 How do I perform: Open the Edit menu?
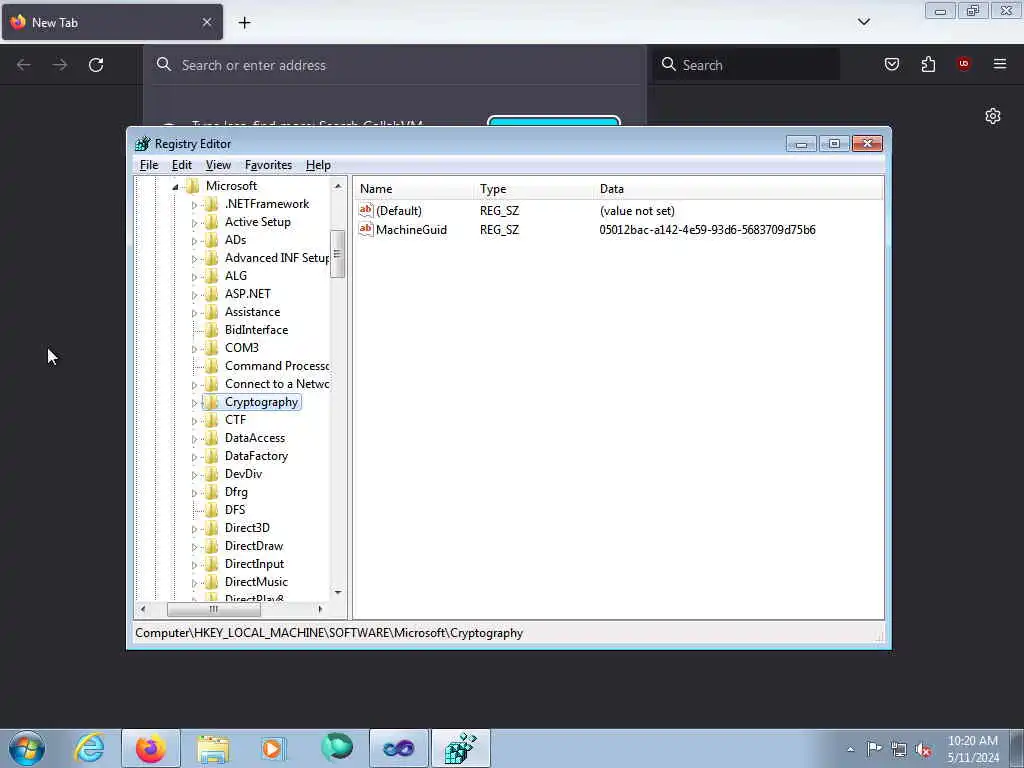(x=182, y=165)
